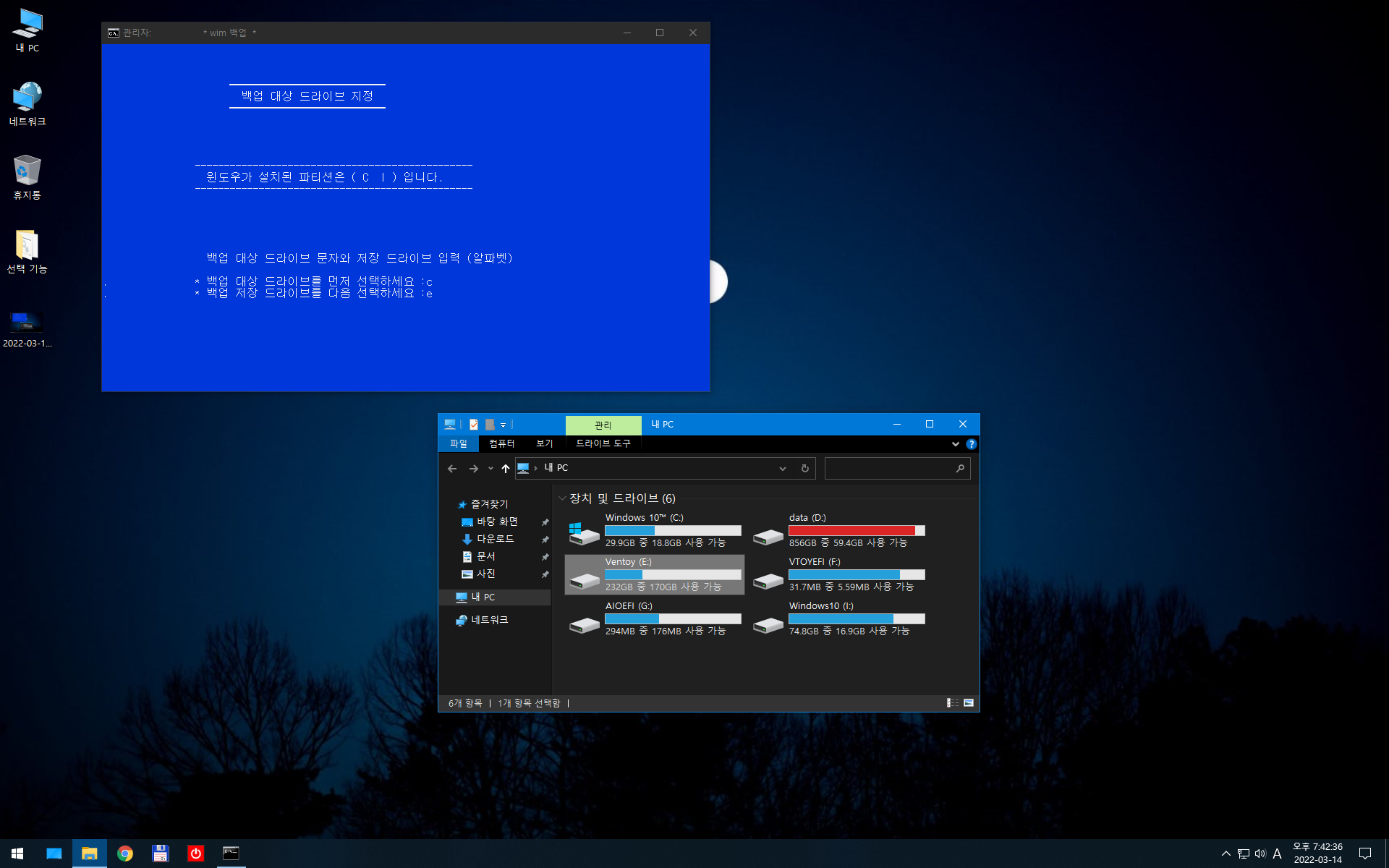1389x868 pixels.
Task: Open the notification center icon
Action: pos(1365,854)
